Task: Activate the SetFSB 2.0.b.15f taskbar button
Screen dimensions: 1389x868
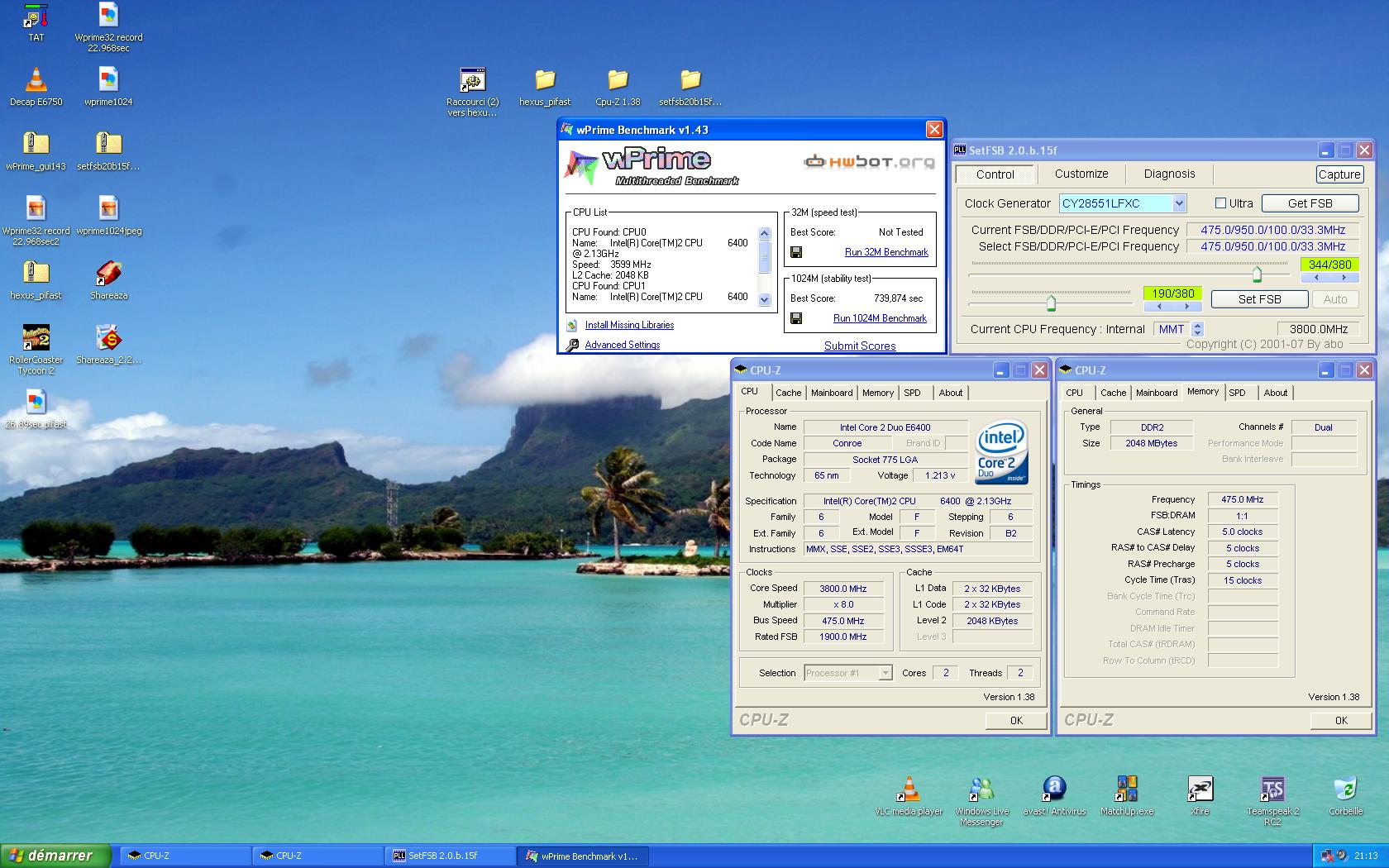Action: (451, 856)
